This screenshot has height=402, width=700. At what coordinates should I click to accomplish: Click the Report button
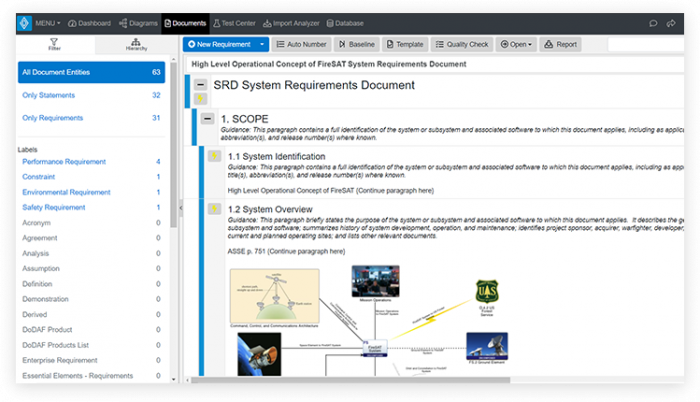[x=560, y=44]
